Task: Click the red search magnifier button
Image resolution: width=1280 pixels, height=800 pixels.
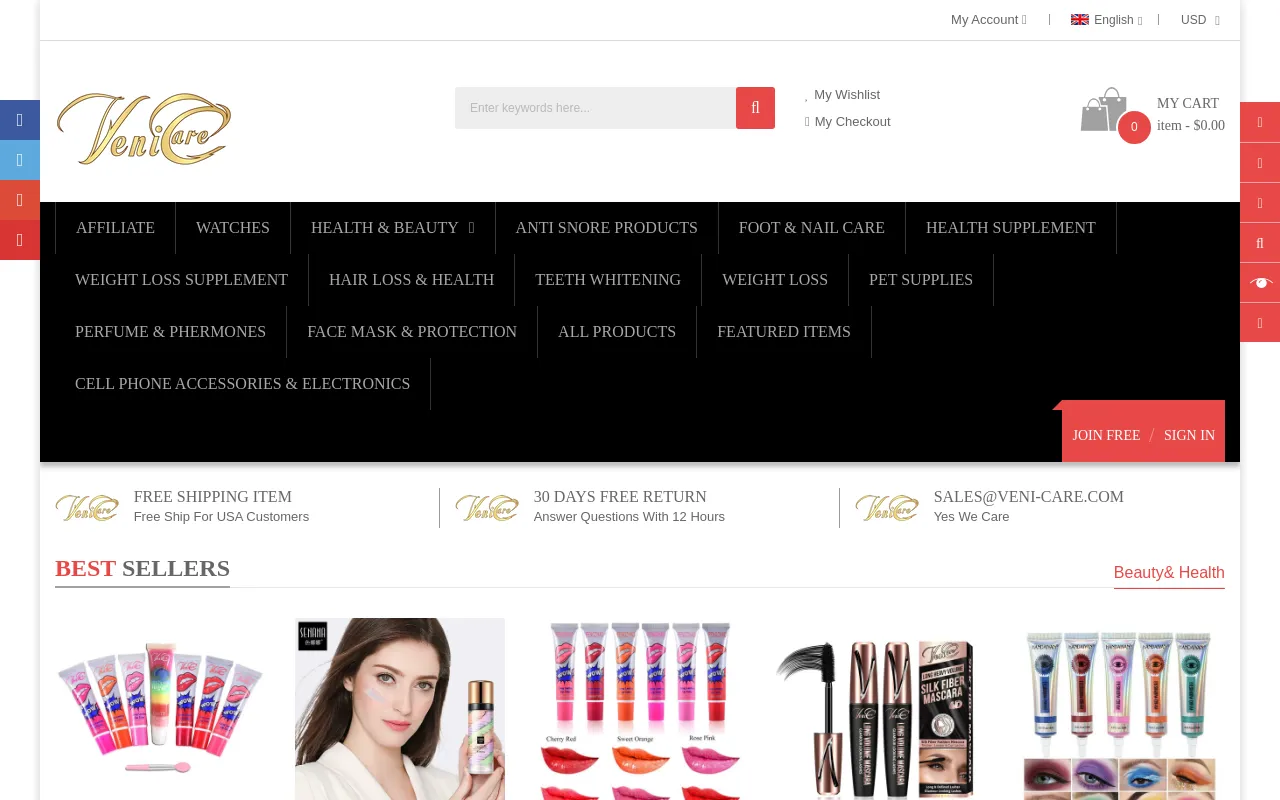Action: pyautogui.click(x=755, y=108)
